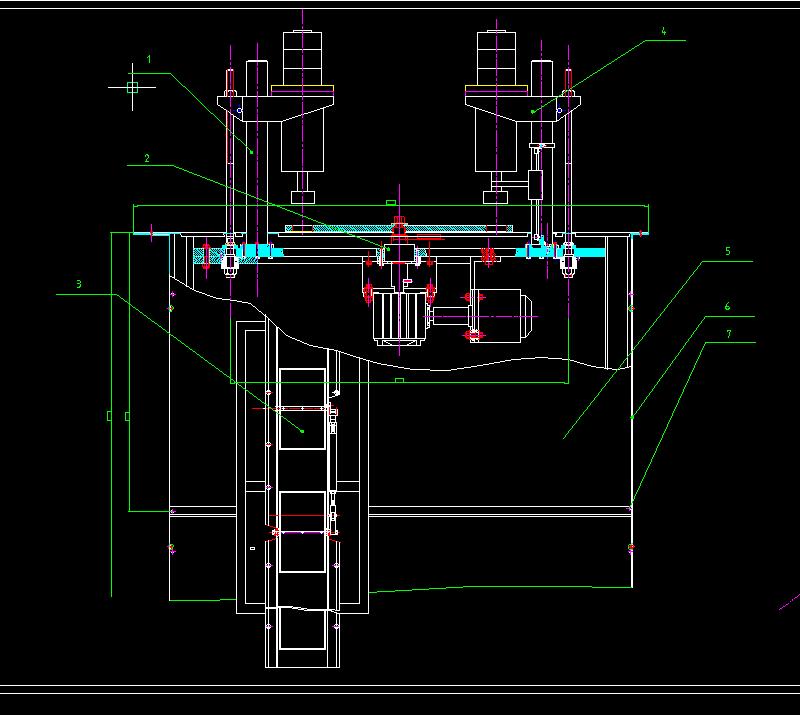Select the callout number "6" label
This screenshot has width=800, height=715.
[728, 306]
